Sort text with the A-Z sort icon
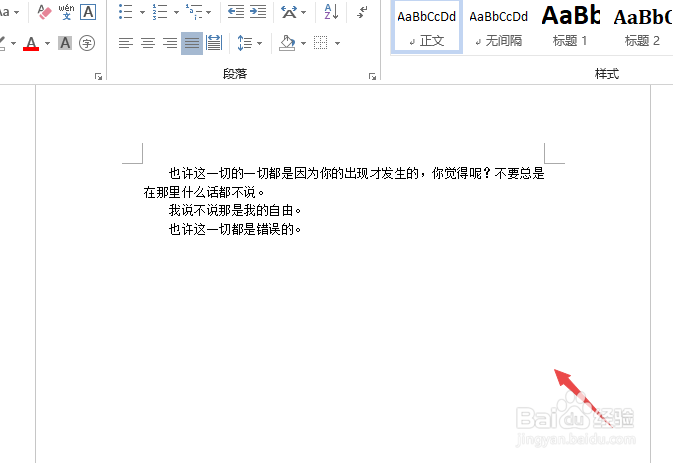Screen dimensions: 673x463 331,12
